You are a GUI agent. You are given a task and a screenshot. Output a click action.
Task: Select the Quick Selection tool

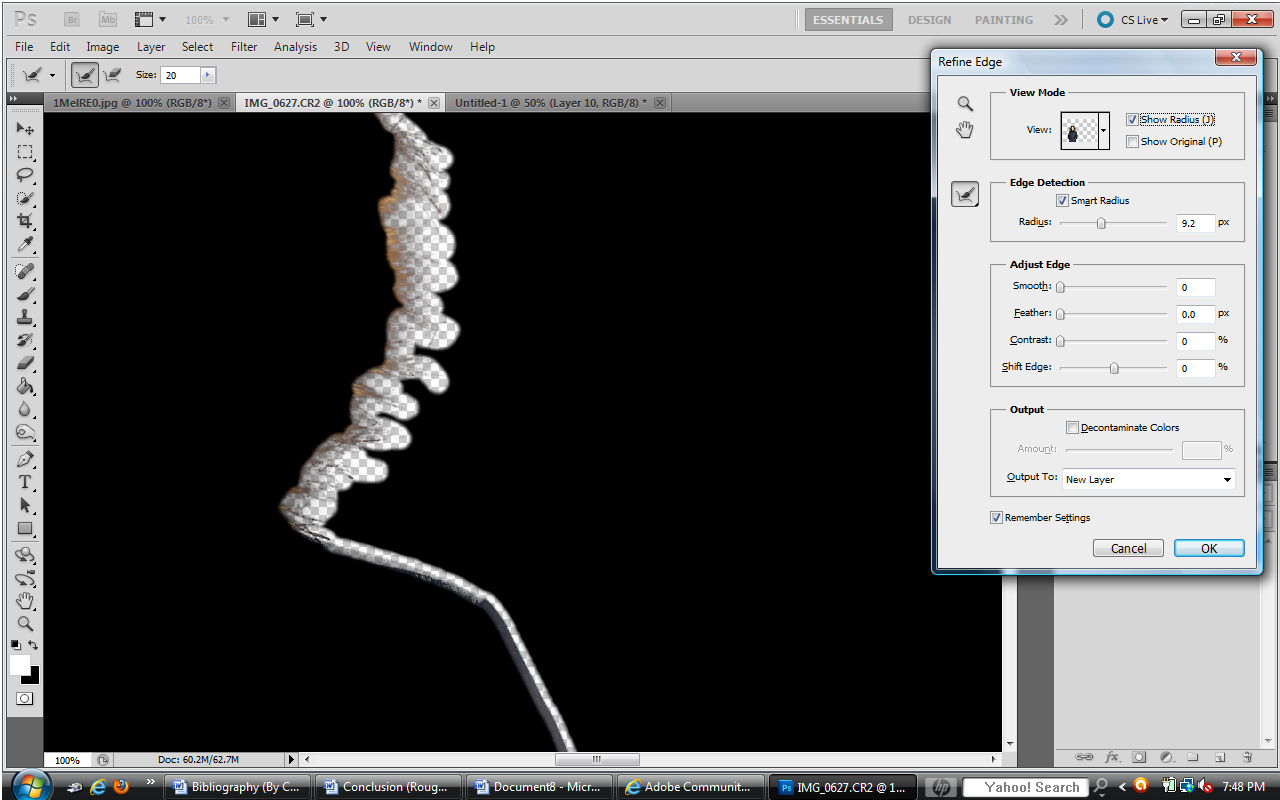click(x=25, y=198)
